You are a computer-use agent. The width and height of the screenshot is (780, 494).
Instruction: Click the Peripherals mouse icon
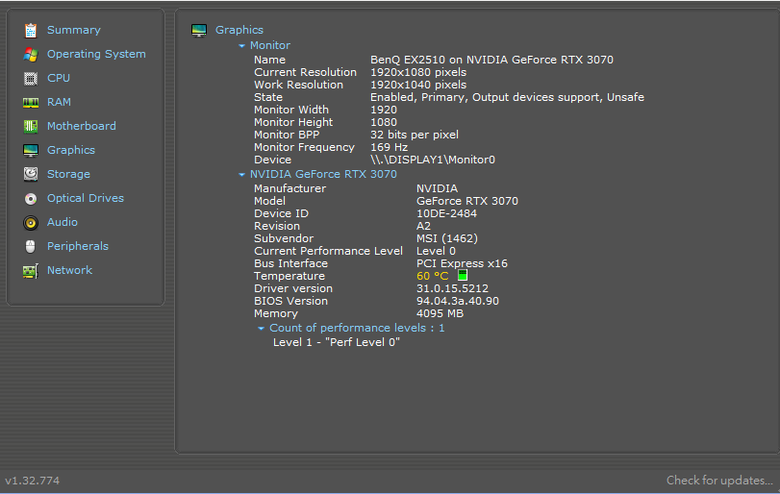tap(30, 246)
